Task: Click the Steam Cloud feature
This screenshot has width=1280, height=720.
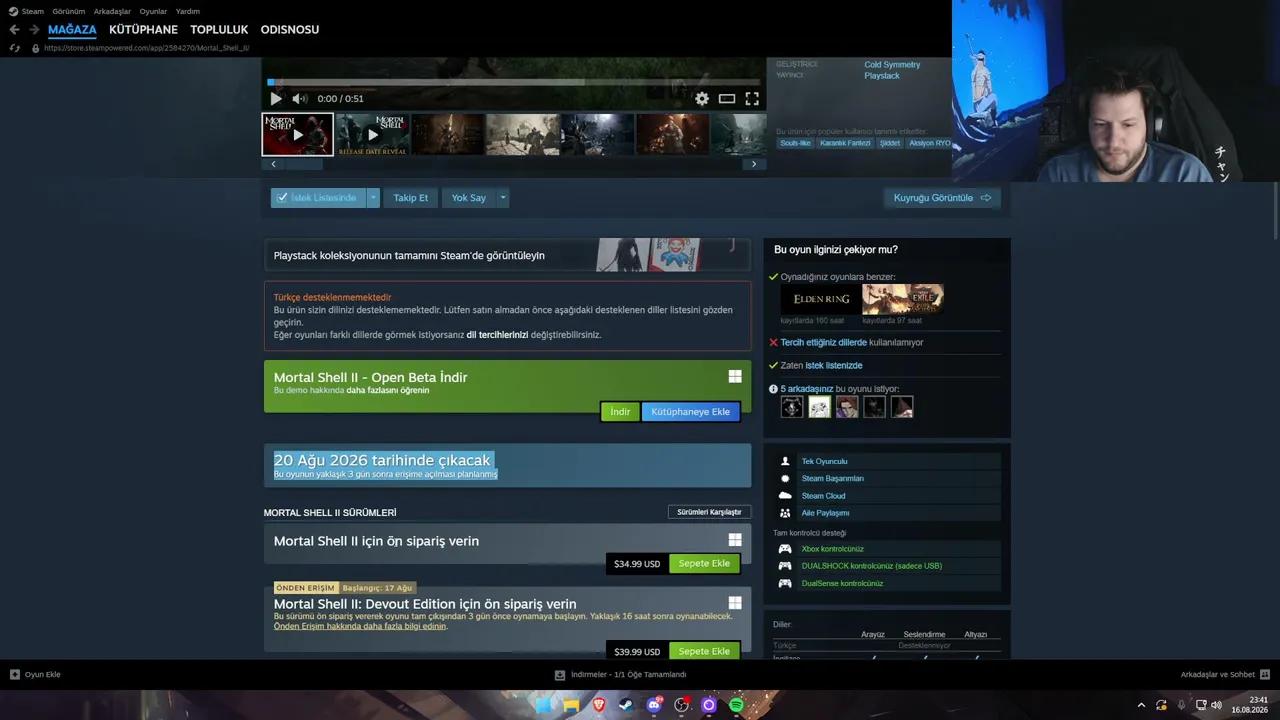Action: (888, 496)
